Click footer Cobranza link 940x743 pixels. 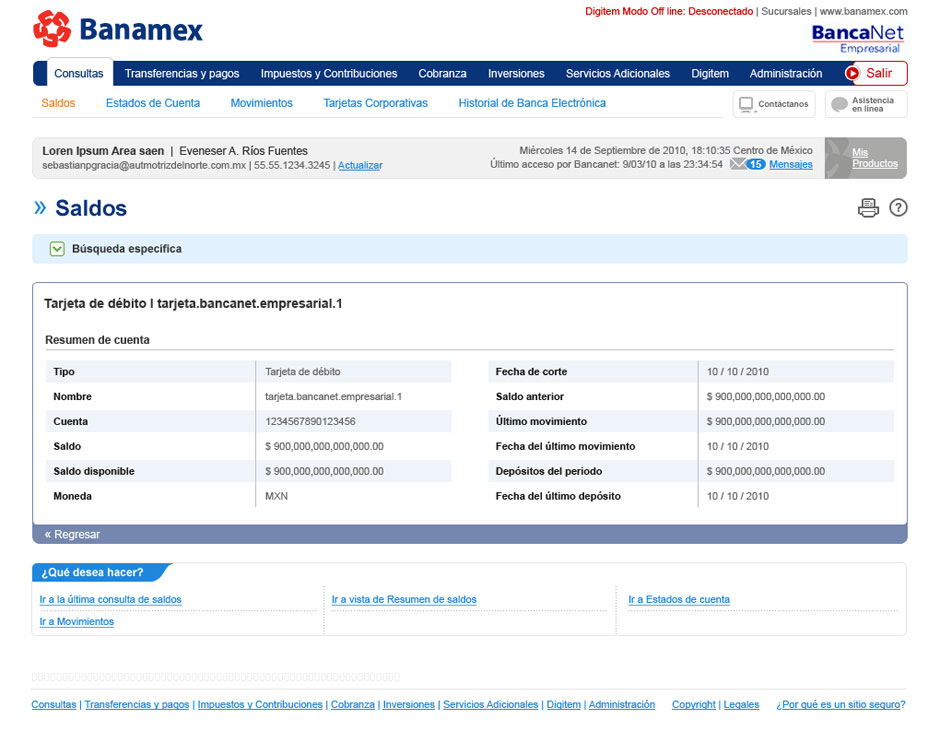click(352, 705)
